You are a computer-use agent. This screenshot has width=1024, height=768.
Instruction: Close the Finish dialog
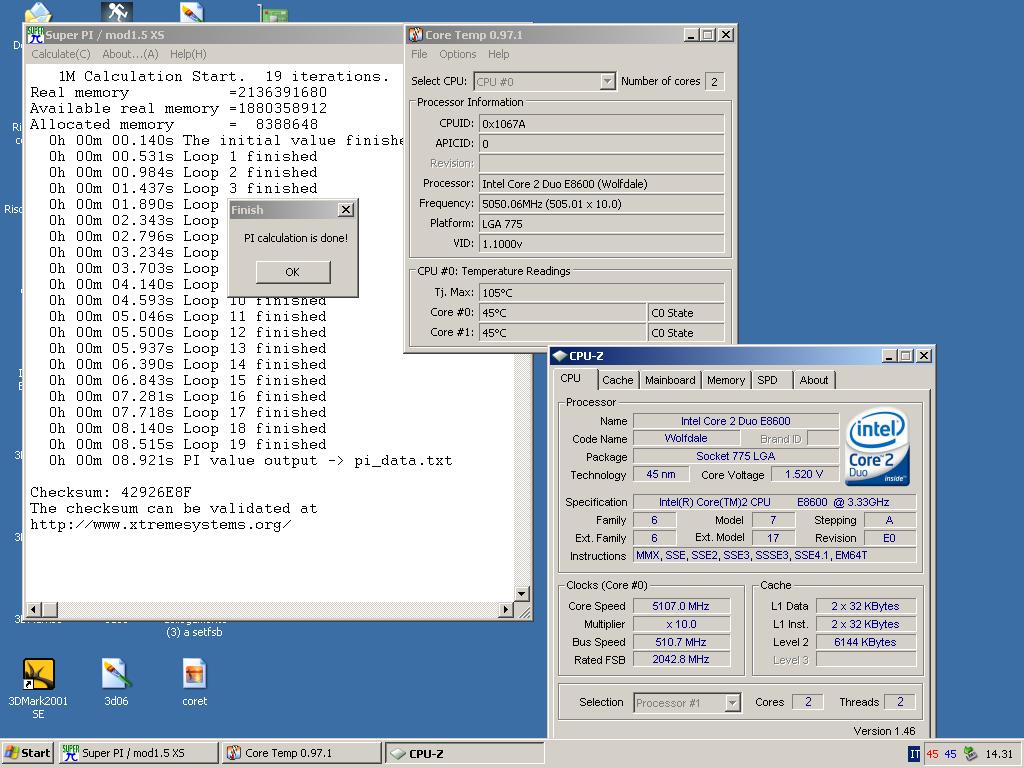coord(346,210)
